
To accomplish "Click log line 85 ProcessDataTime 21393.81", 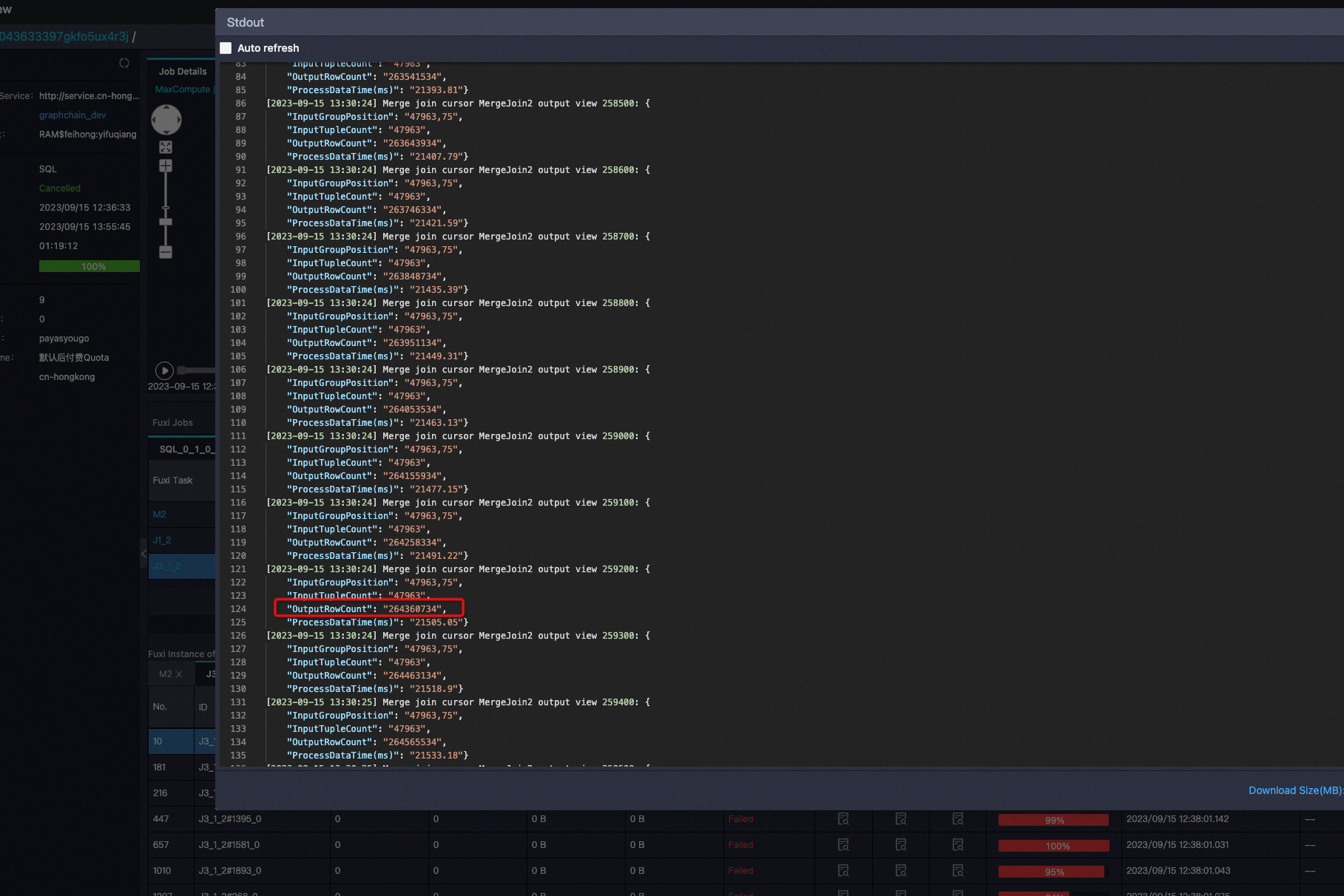I will [x=377, y=90].
